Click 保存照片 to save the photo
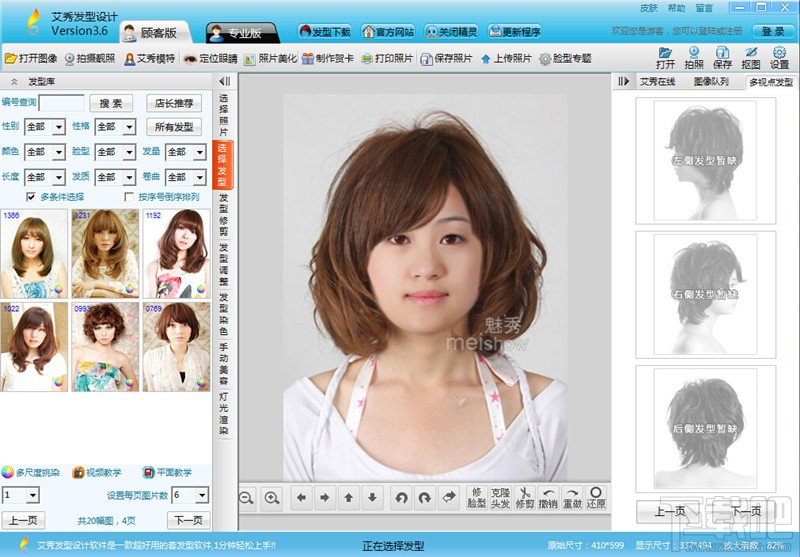 point(446,59)
